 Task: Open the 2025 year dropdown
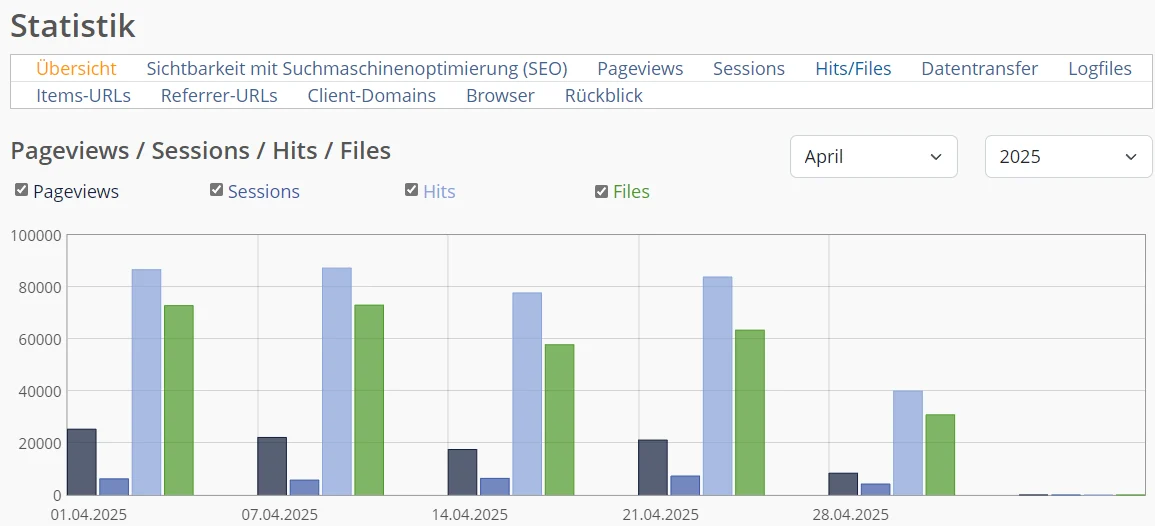pyautogui.click(x=1069, y=156)
